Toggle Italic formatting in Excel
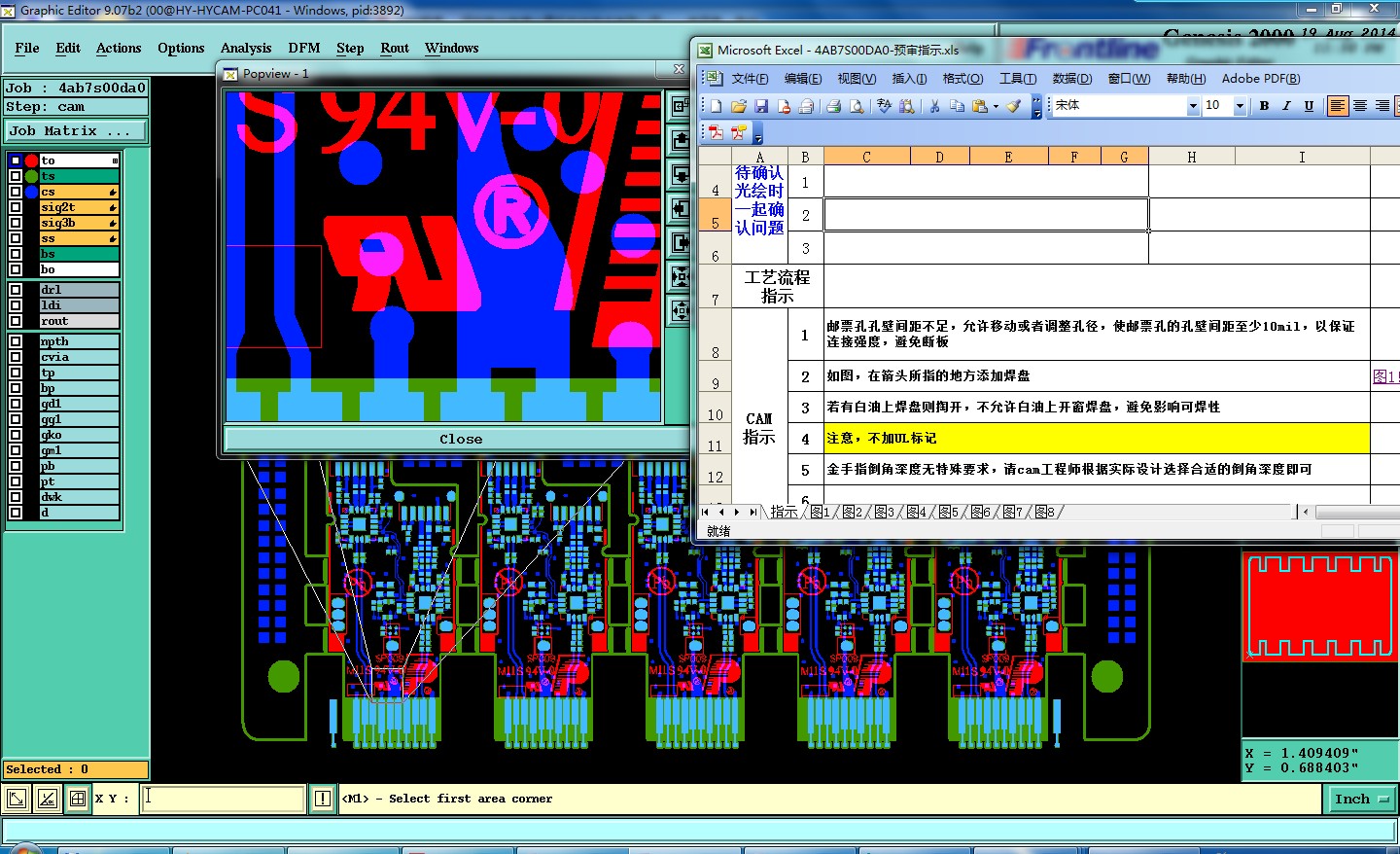The image size is (1400, 854). pyautogui.click(x=1286, y=106)
